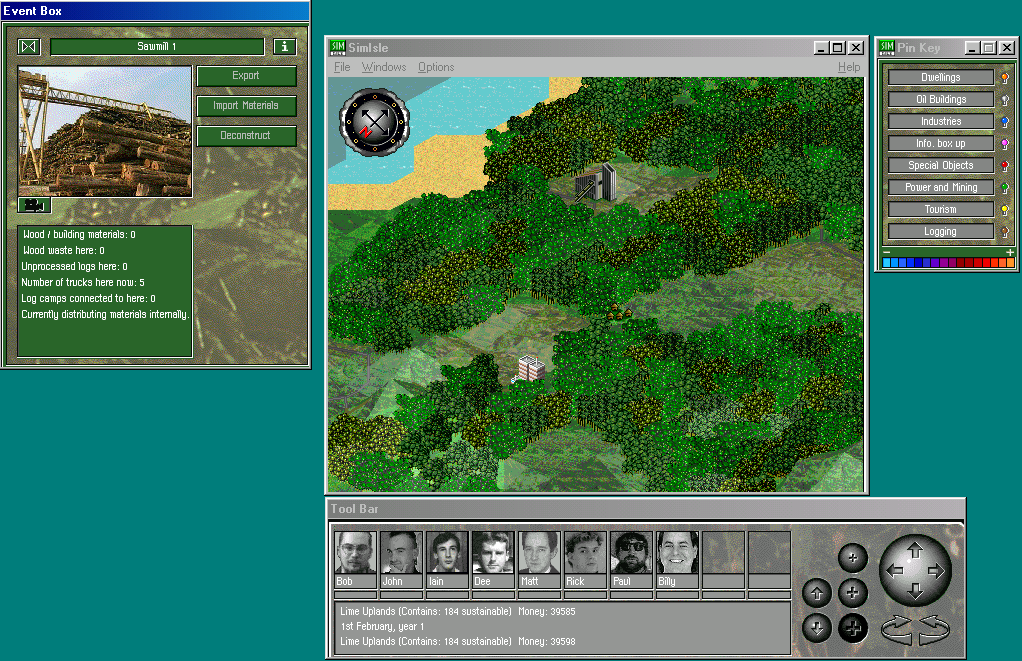The width and height of the screenshot is (1022, 661).
Task: Open the Help menu
Action: click(x=849, y=66)
